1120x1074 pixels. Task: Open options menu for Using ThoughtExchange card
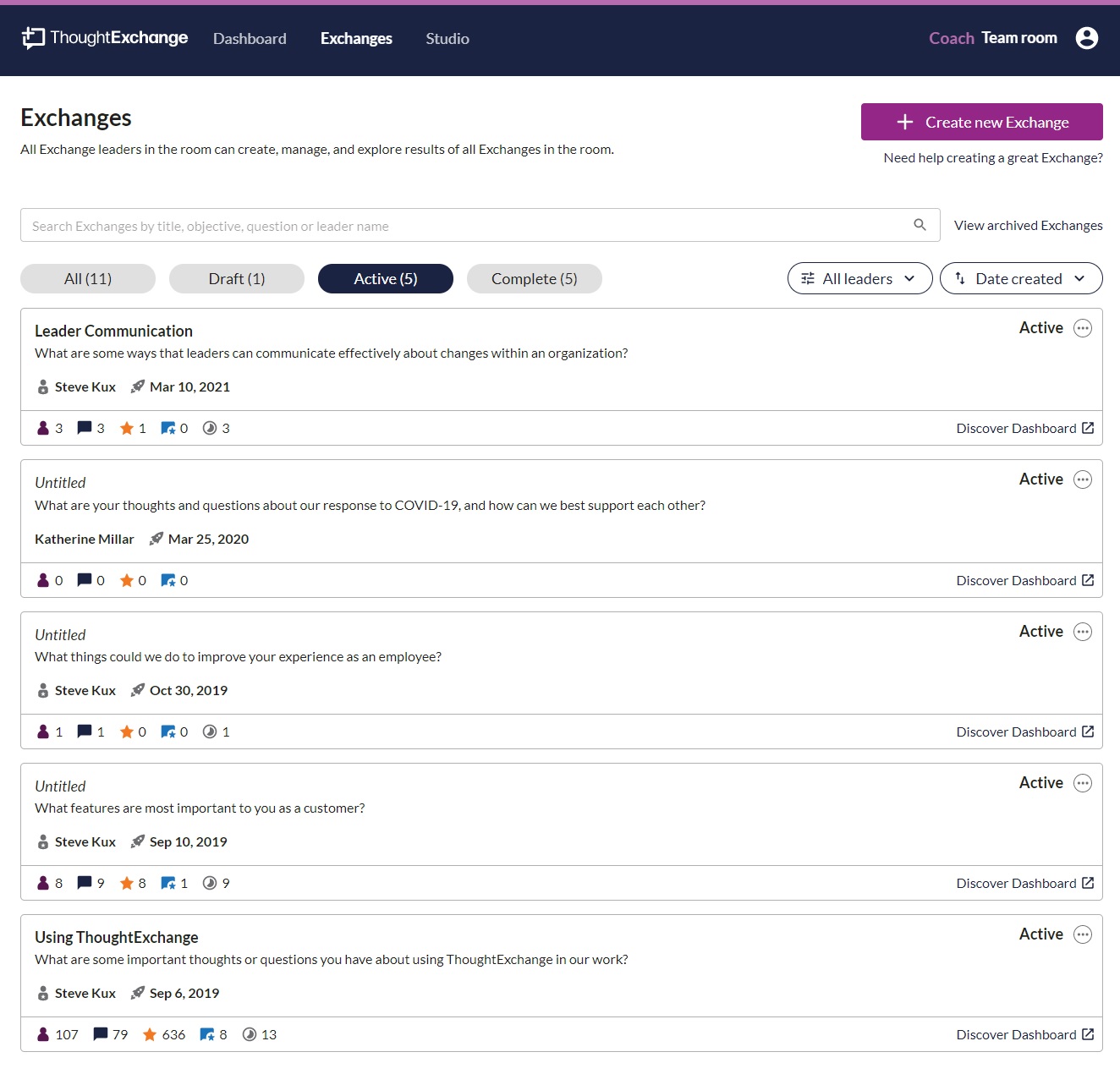(1083, 934)
